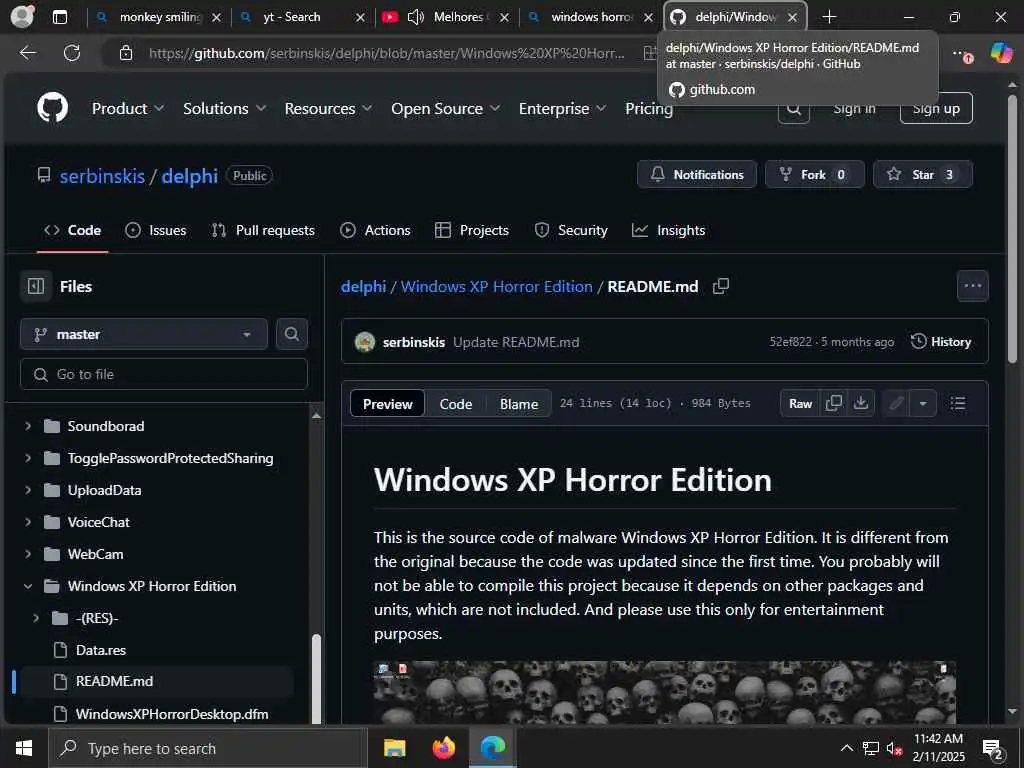
Task: Click the muted volume tray icon
Action: [894, 748]
